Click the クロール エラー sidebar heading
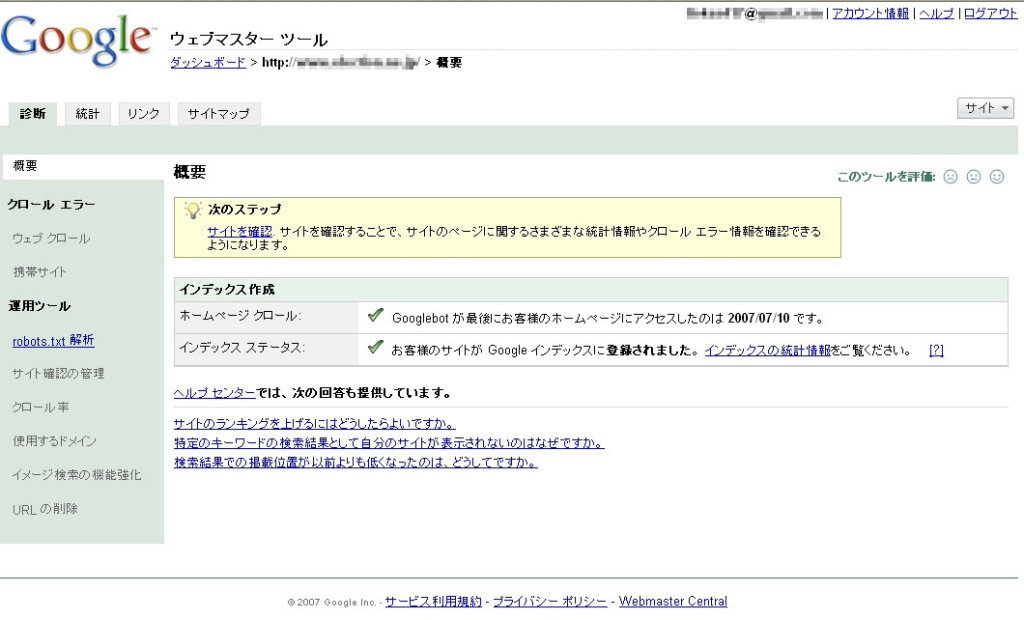The image size is (1024, 620). pos(51,204)
